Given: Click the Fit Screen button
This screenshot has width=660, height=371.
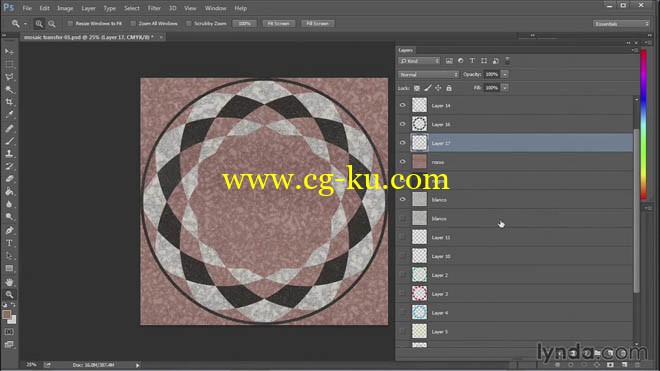Looking at the screenshot, I should [x=279, y=24].
